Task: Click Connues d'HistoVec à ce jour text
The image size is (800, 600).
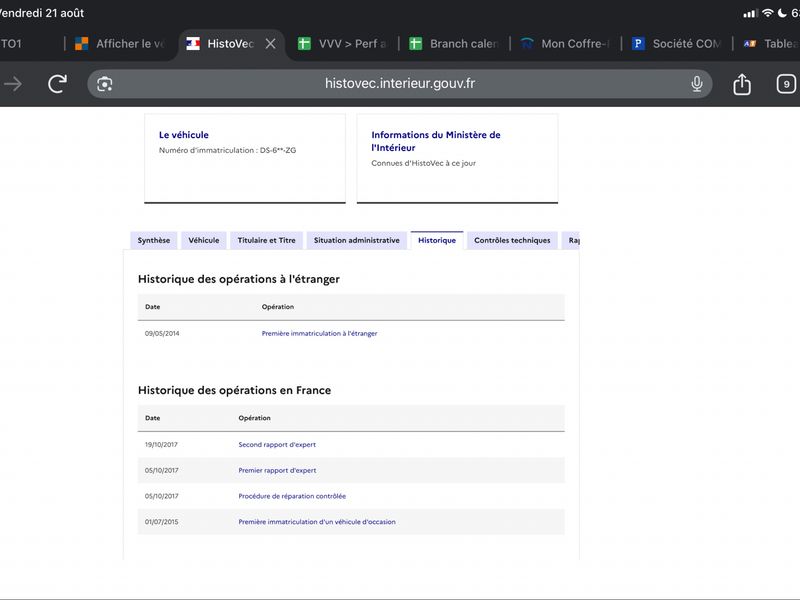Action: (423, 163)
